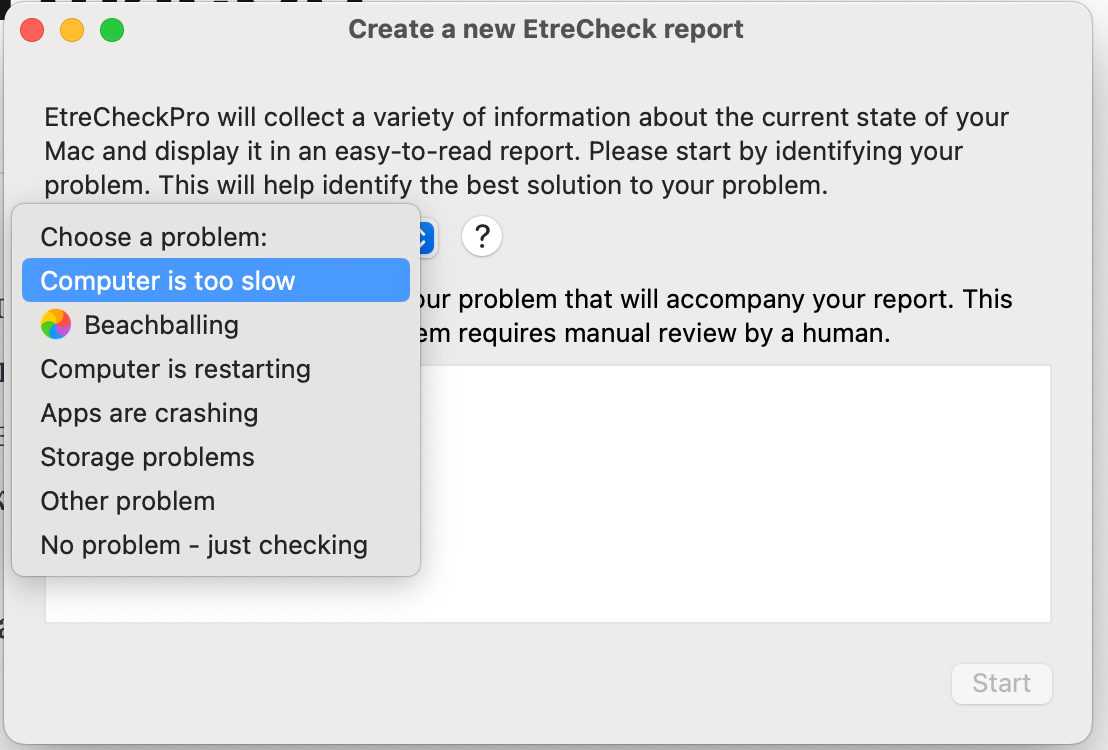Choose "Storage problems" option

click(x=216, y=457)
